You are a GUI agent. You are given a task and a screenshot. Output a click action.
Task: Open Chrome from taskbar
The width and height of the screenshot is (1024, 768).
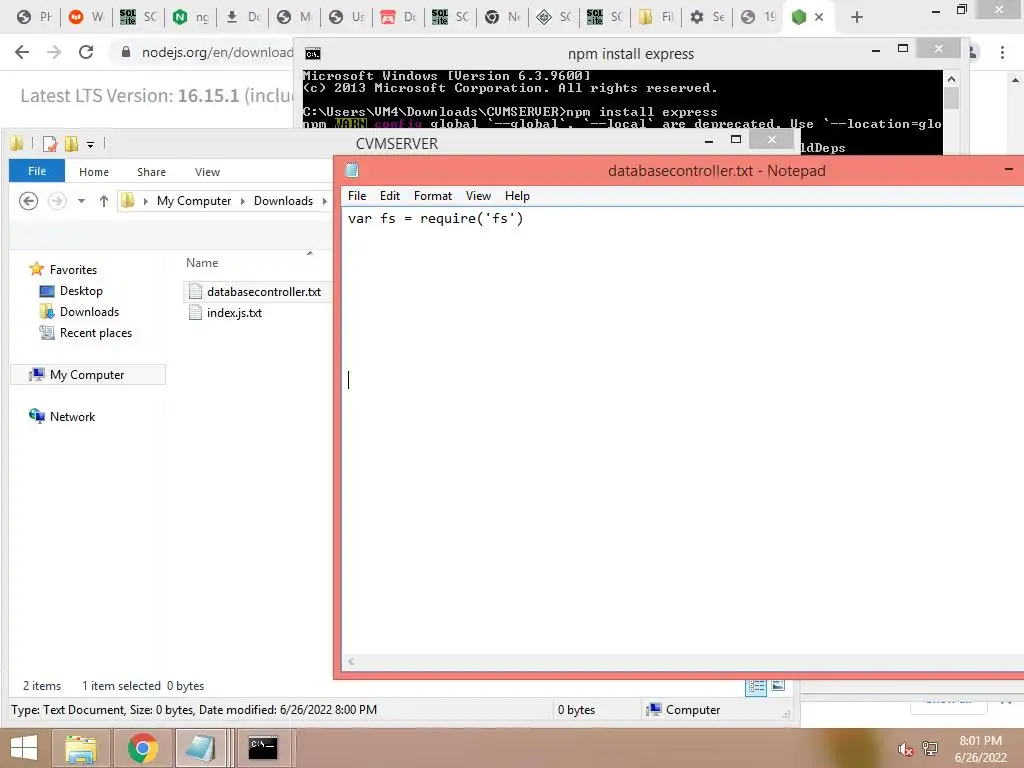point(142,748)
